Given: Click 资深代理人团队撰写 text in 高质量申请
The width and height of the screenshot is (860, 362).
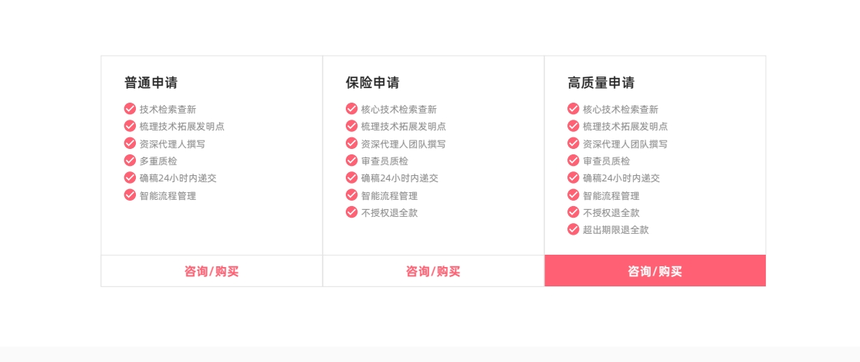Looking at the screenshot, I should (x=625, y=144).
